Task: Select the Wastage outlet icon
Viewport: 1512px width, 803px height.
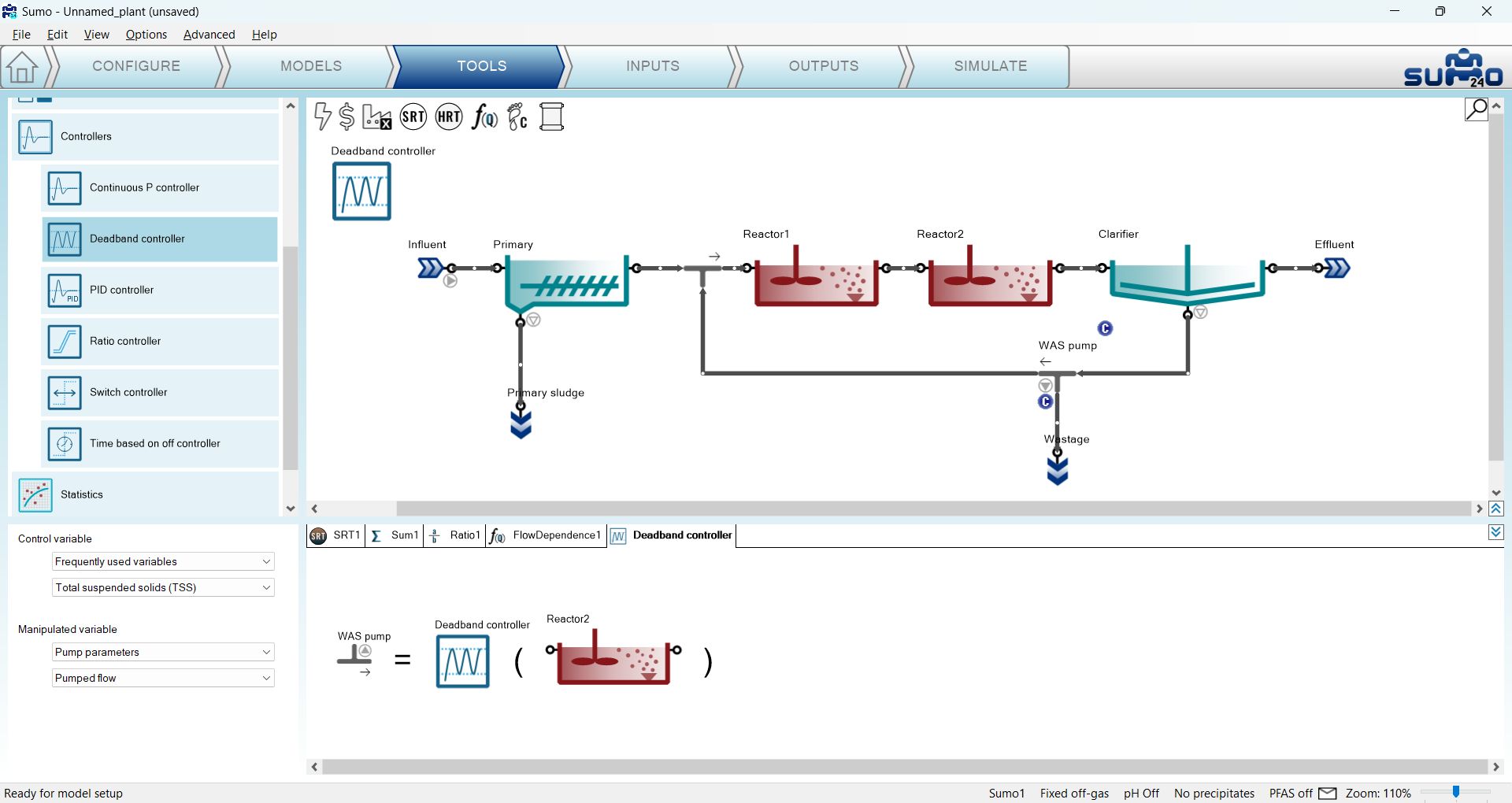Action: [1057, 472]
